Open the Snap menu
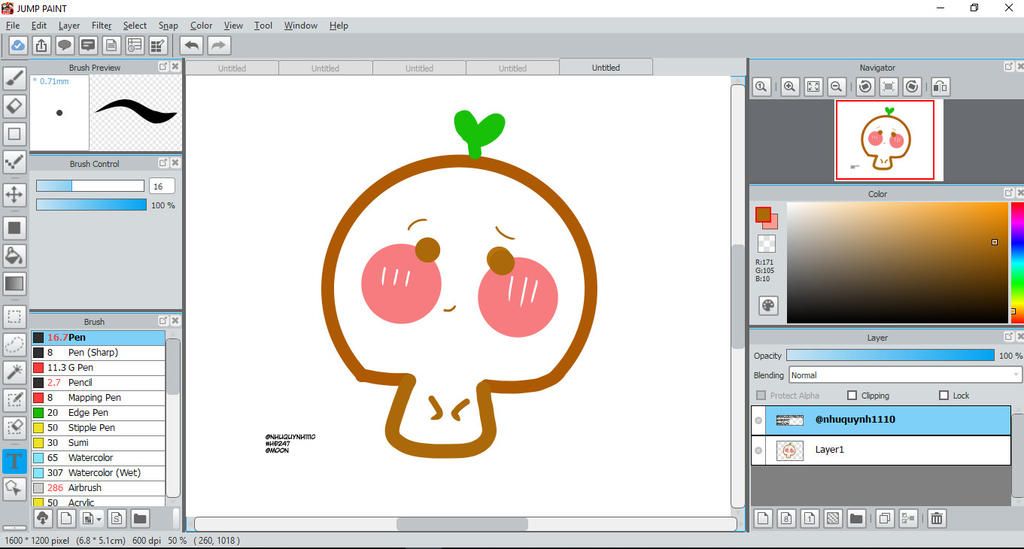1024x549 pixels. 168,25
